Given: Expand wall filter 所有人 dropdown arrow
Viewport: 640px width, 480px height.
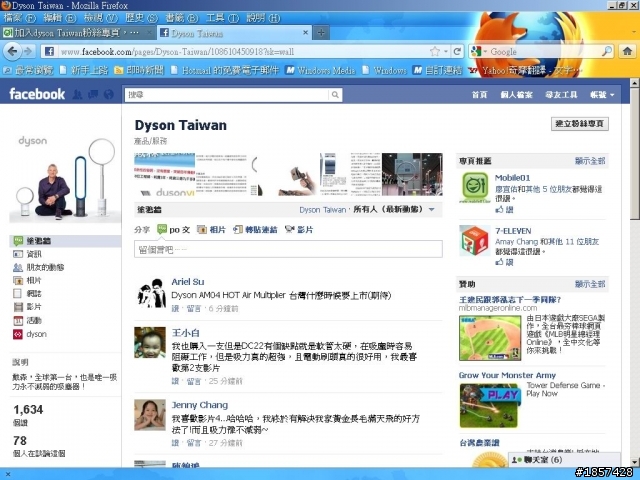Looking at the screenshot, I should (431, 210).
